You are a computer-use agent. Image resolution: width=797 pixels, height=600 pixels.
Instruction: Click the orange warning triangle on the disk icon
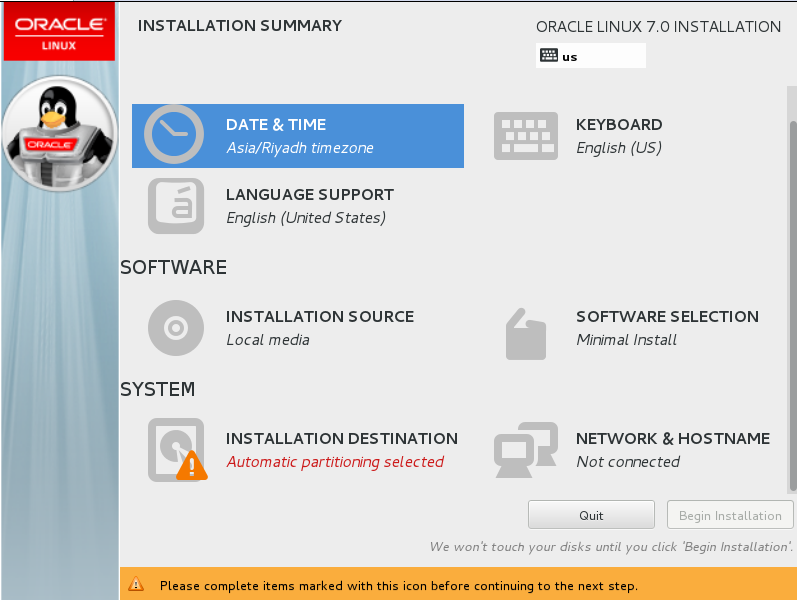192,466
